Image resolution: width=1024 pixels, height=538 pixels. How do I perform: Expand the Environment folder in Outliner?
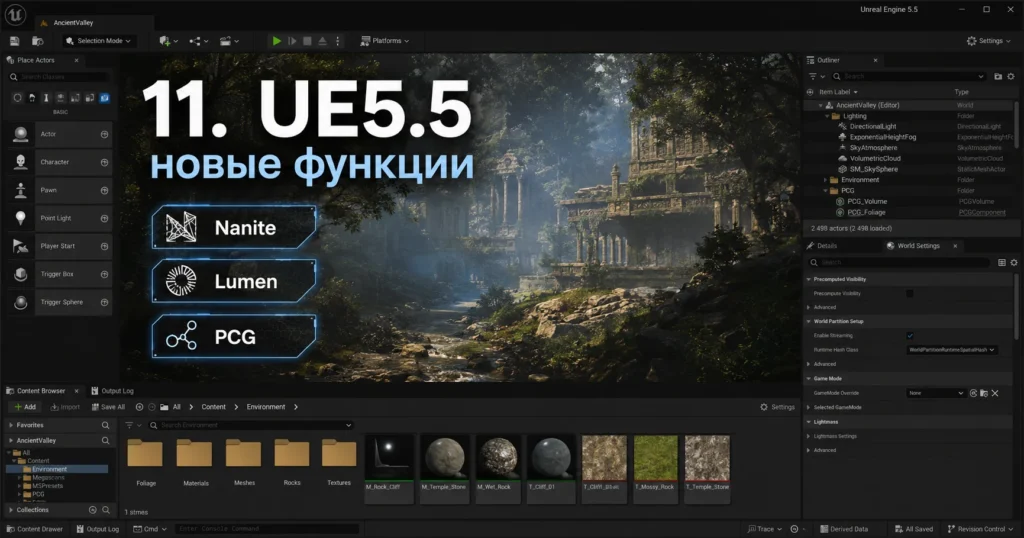coord(825,180)
